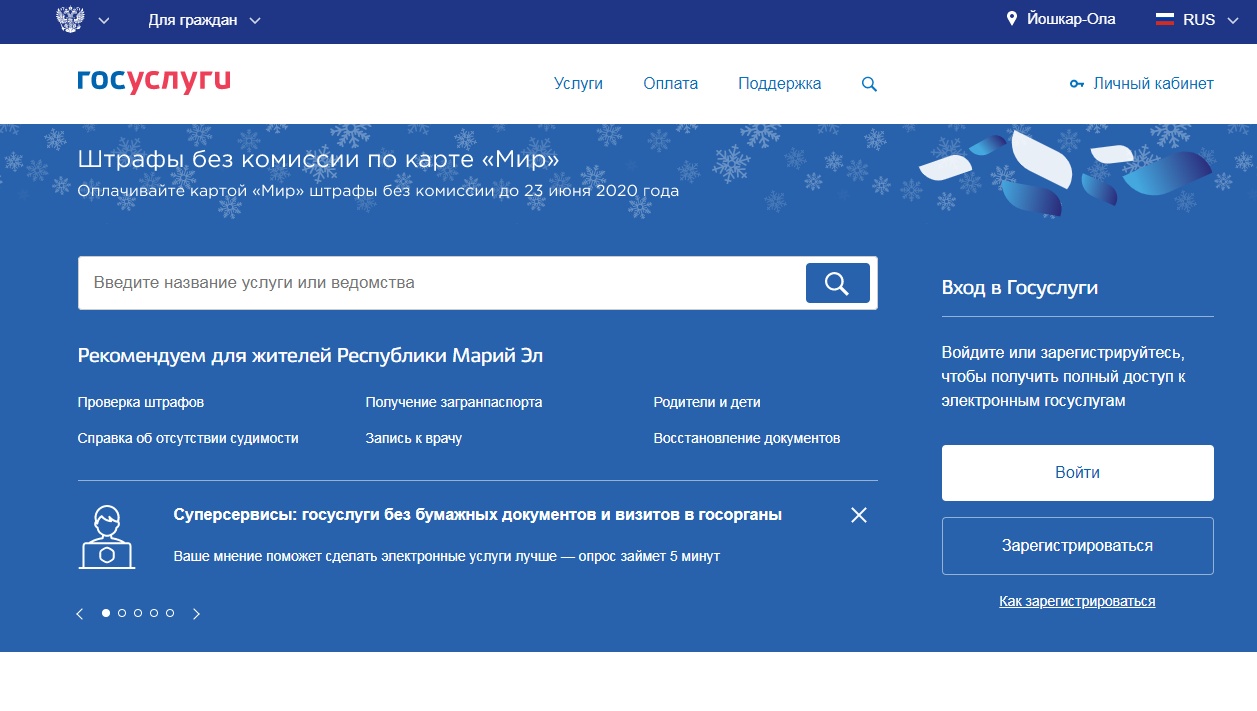1257x711 pixels.
Task: Select the last carousel dot
Action: tap(170, 613)
